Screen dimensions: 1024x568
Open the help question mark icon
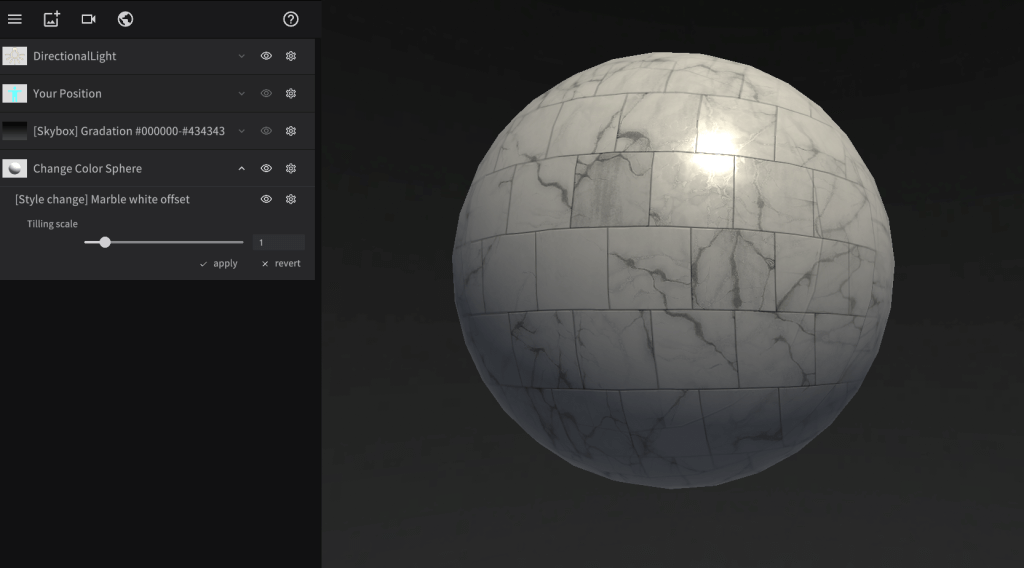[x=291, y=19]
